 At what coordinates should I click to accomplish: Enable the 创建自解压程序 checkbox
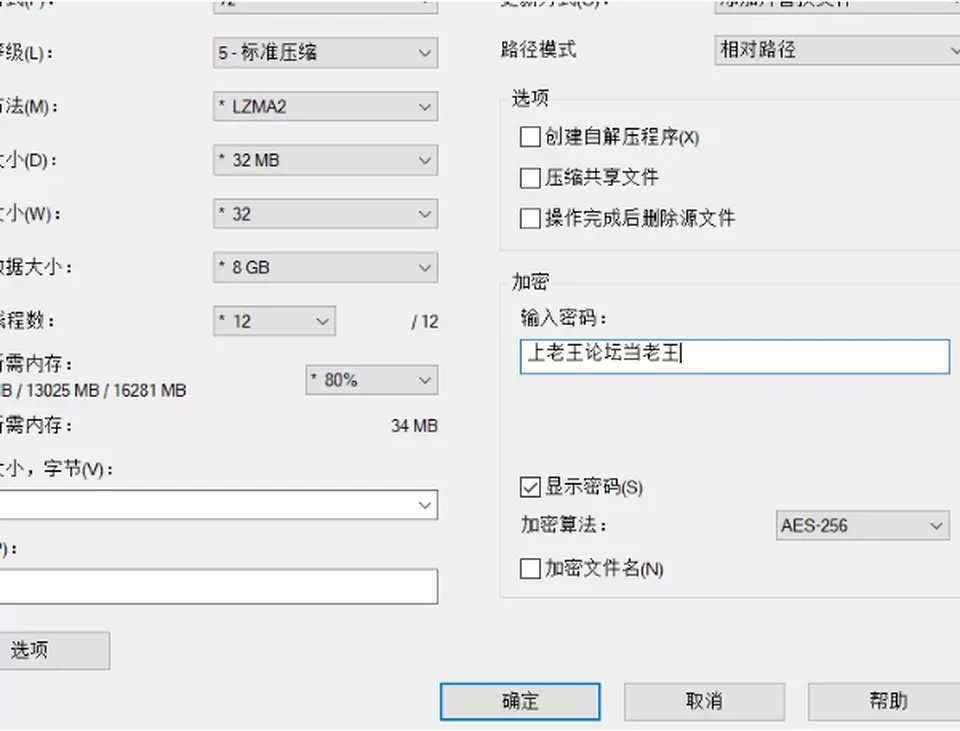tap(530, 137)
